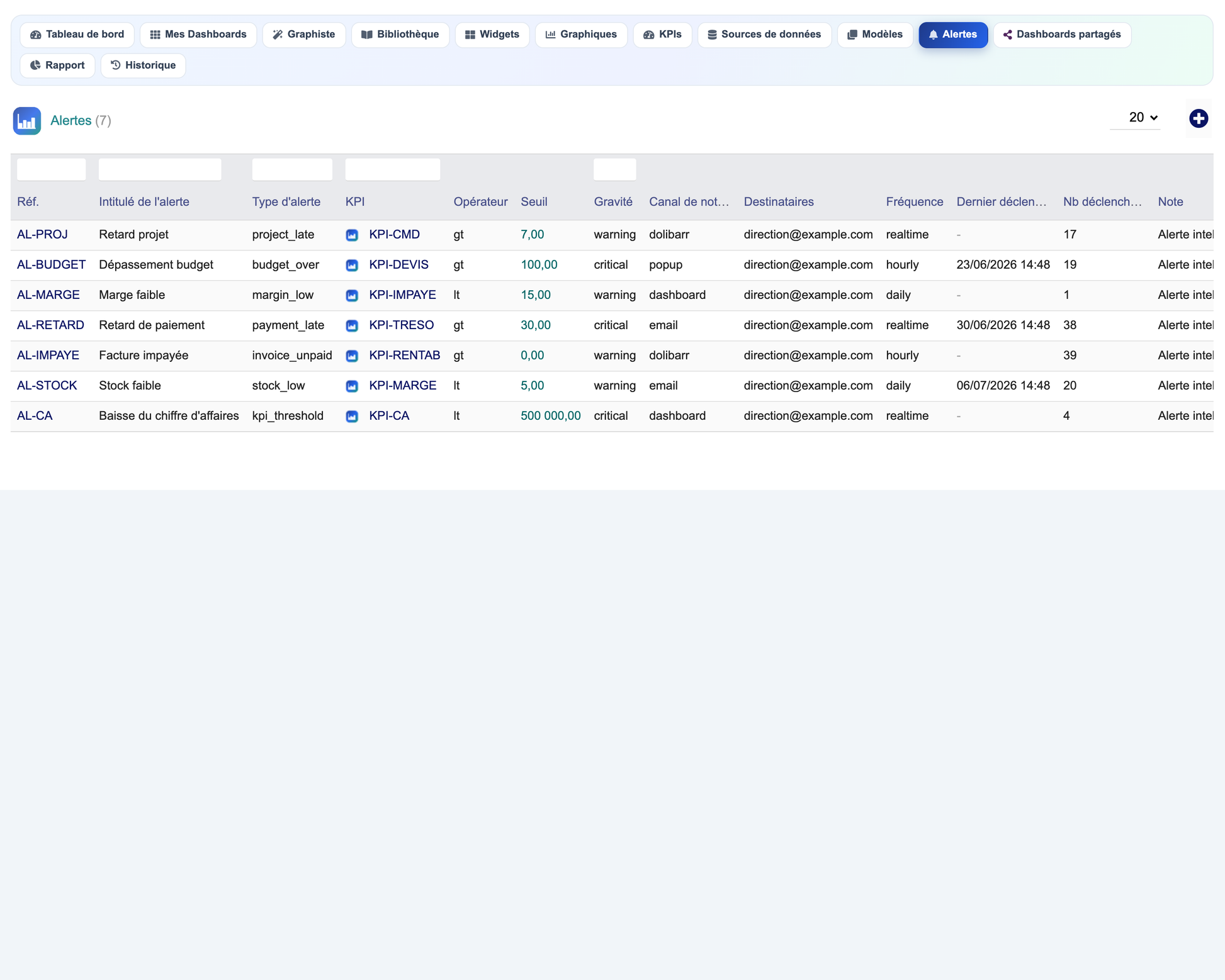This screenshot has width=1225, height=980.
Task: Switch to Mes Dashboards tab
Action: click(198, 35)
